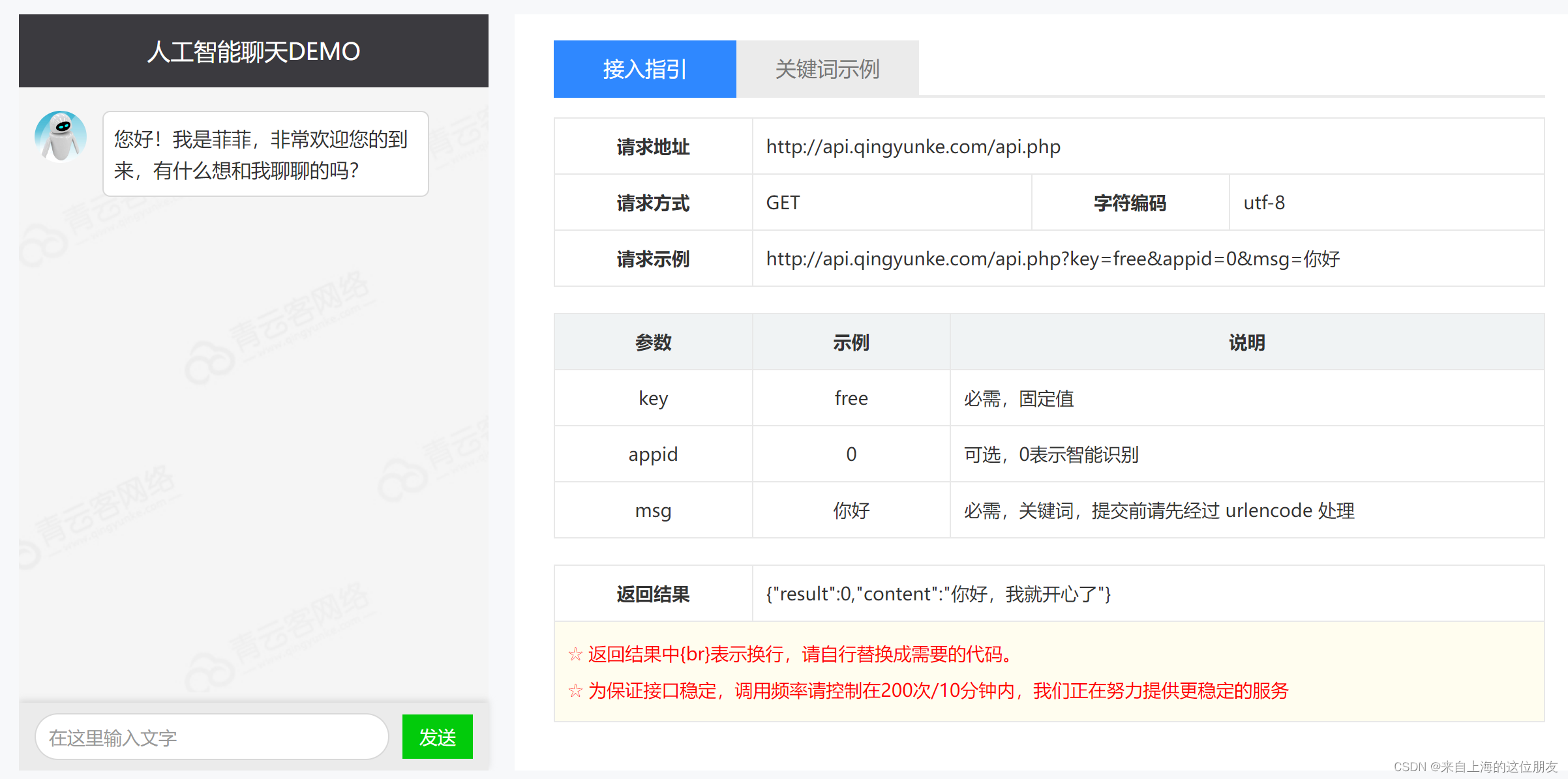Click the 必需，固定值 description
This screenshot has width=1568, height=779.
(x=1019, y=398)
